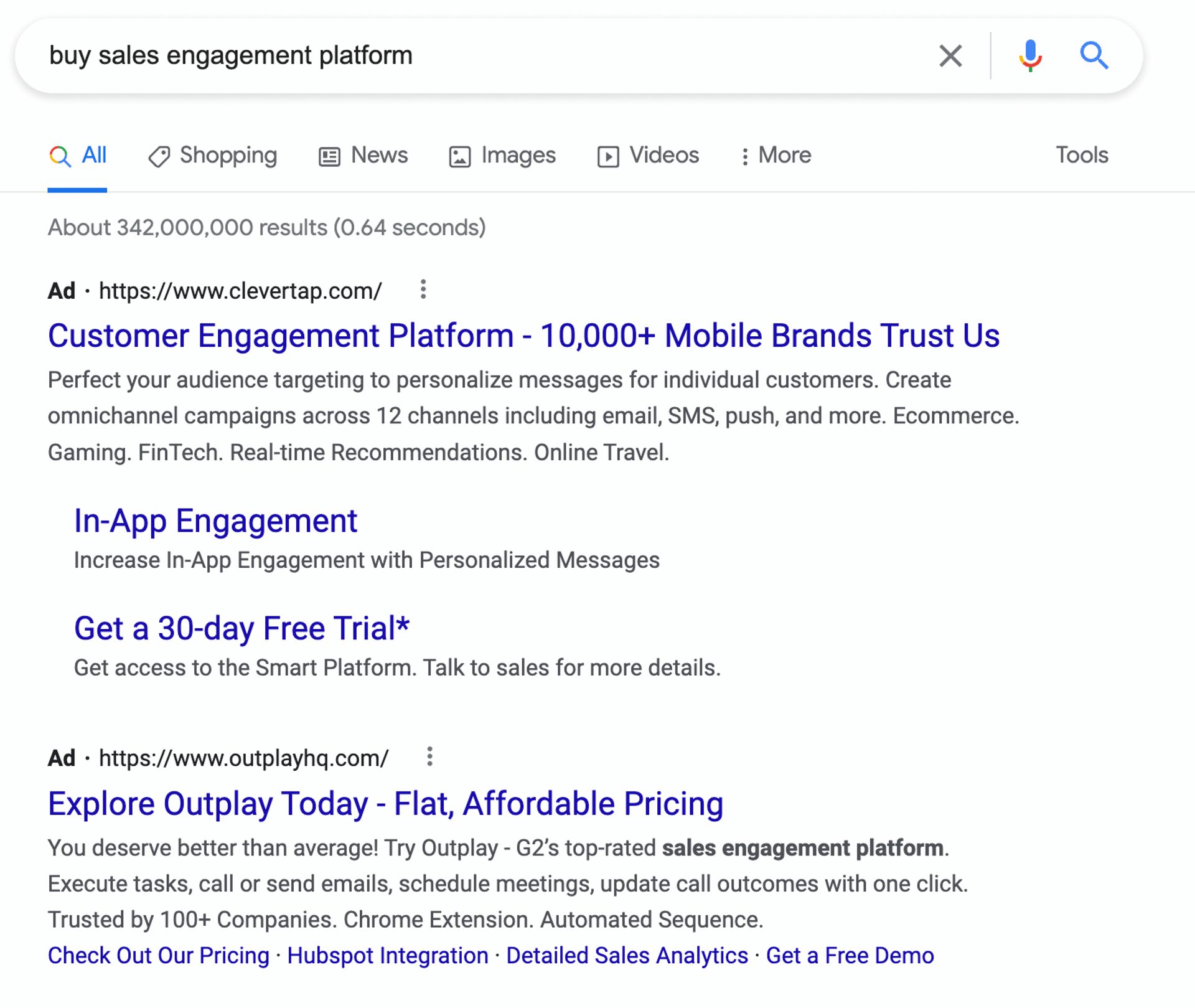
Task: Click the Shopping price-tag icon
Action: coord(159,156)
